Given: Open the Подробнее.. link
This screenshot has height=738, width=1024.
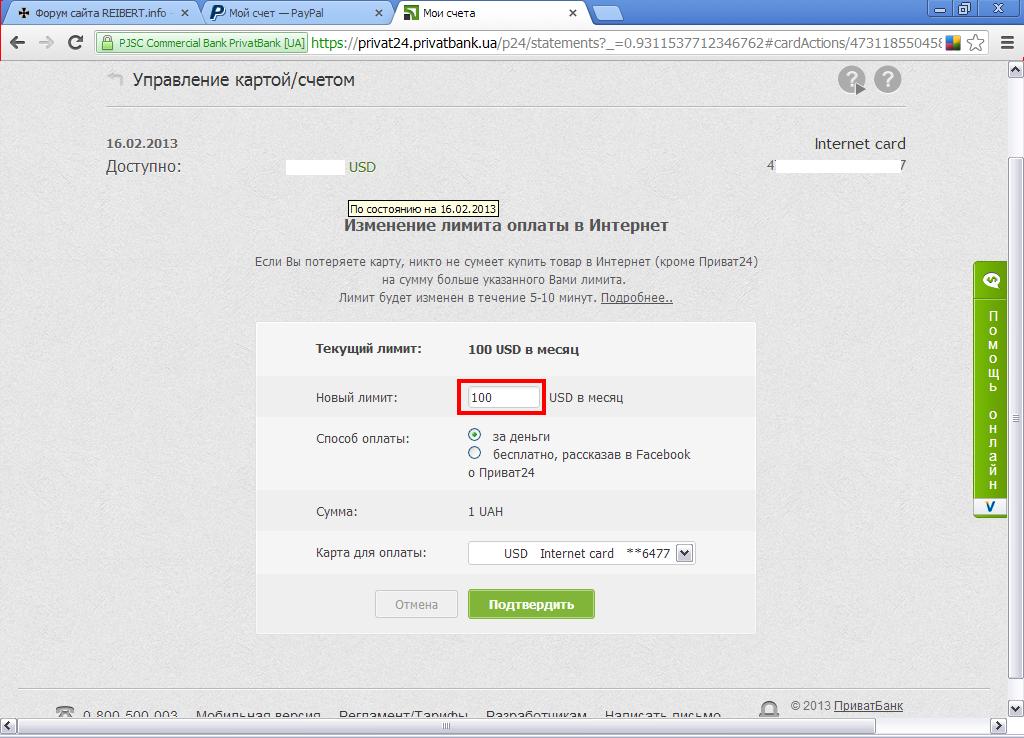Looking at the screenshot, I should pyautogui.click(x=636, y=298).
